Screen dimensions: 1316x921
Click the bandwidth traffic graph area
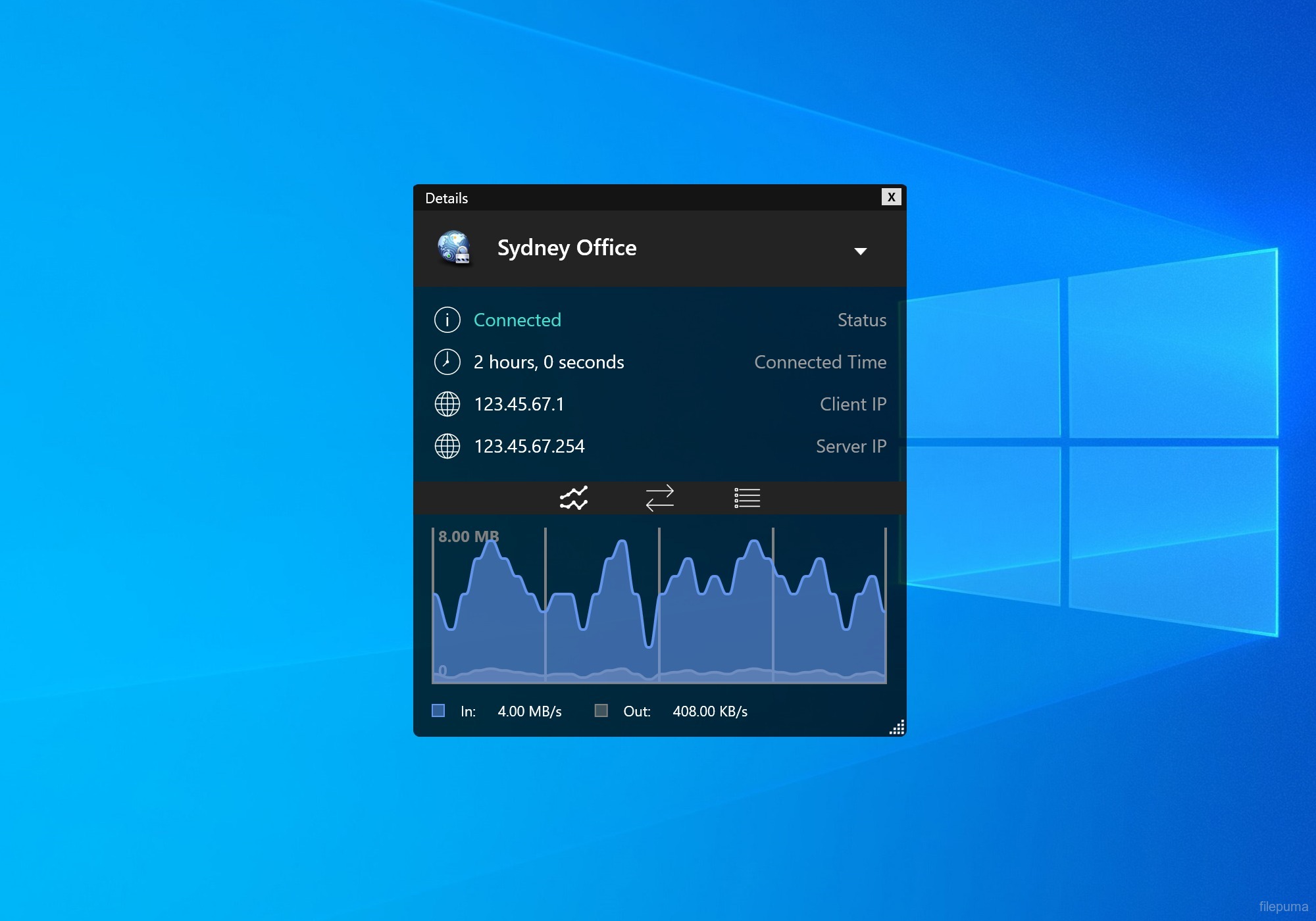659,605
